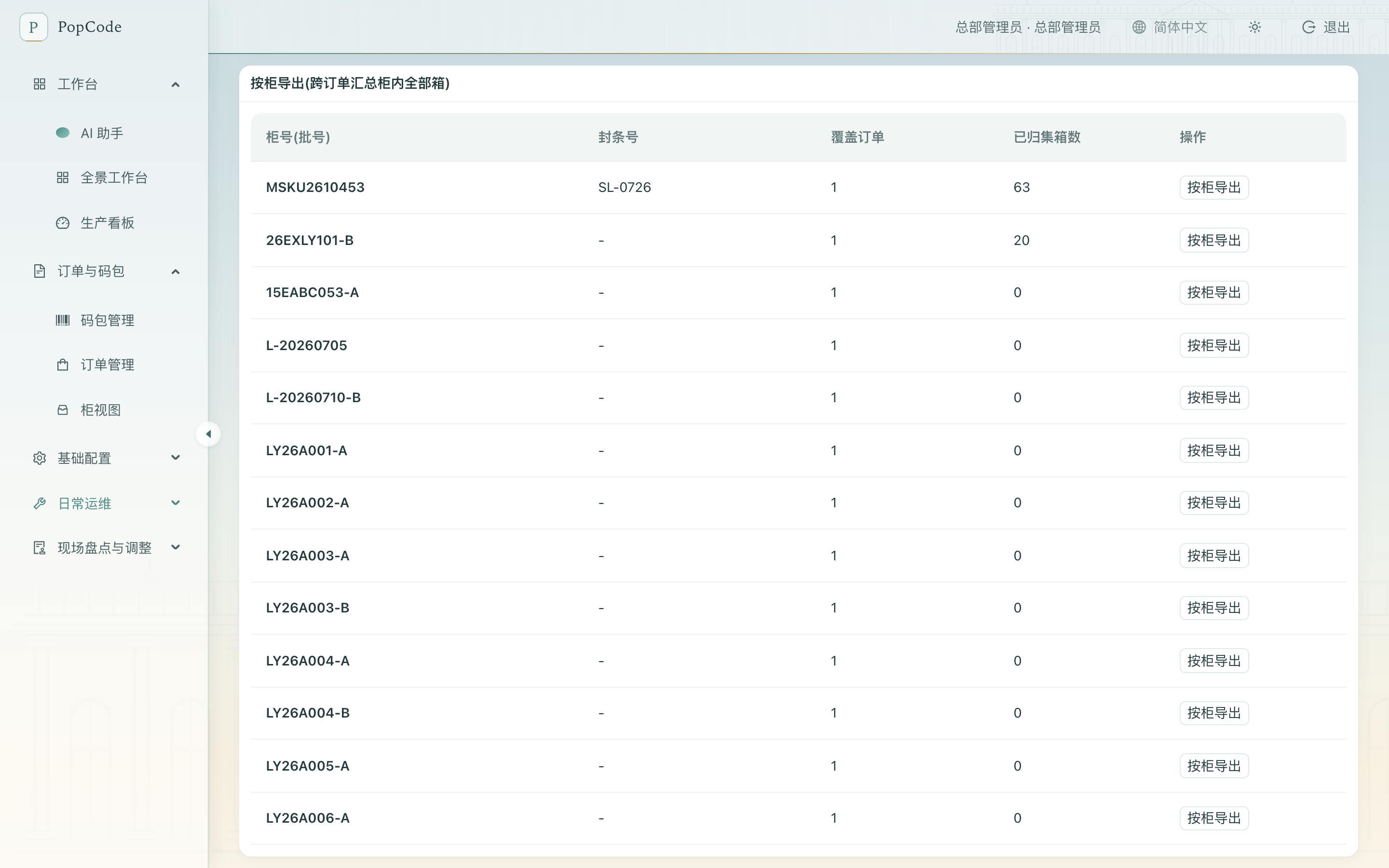Expand the 日常运维 menu group chevron
The image size is (1389, 868).
(x=176, y=503)
